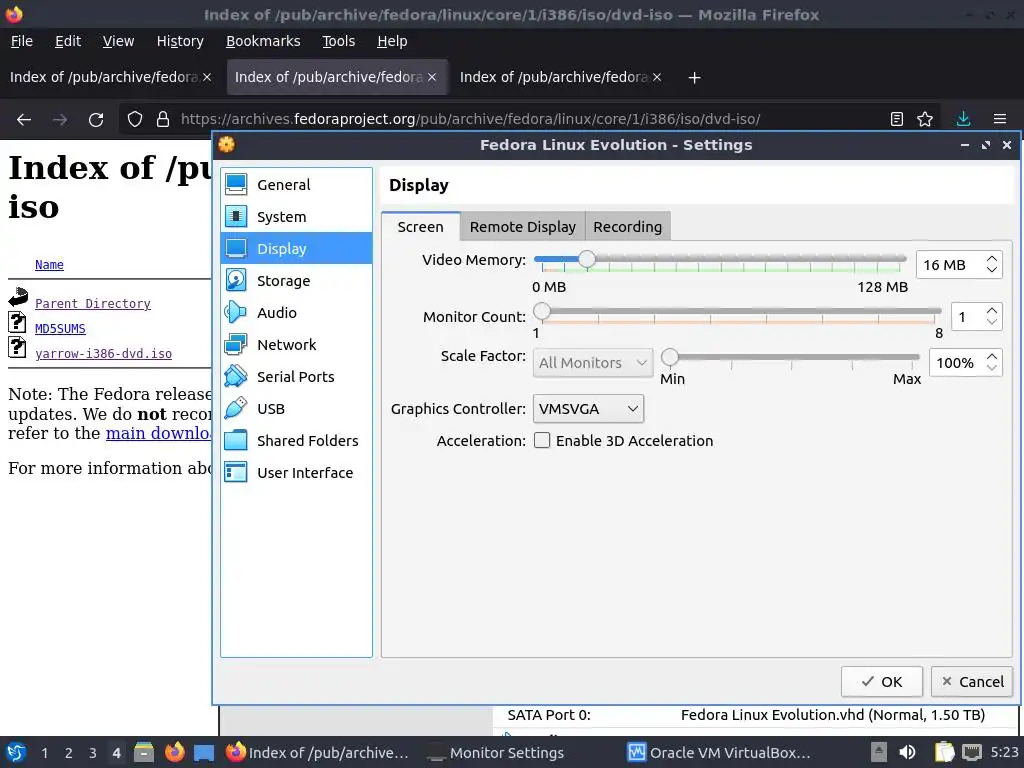Open the Firefox Edit menu
1024x768 pixels.
(68, 41)
